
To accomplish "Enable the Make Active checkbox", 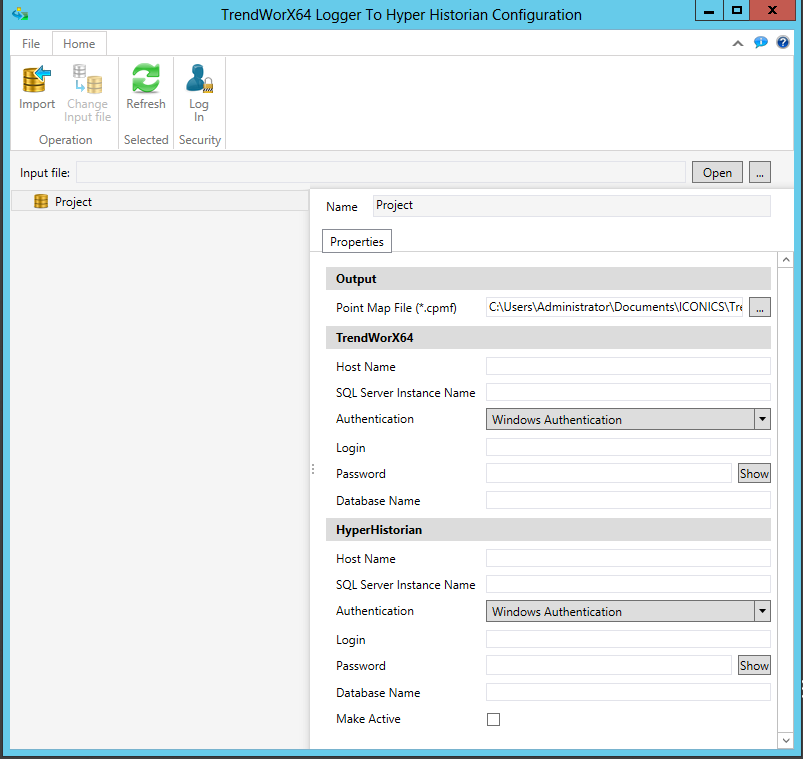I will click(x=493, y=719).
